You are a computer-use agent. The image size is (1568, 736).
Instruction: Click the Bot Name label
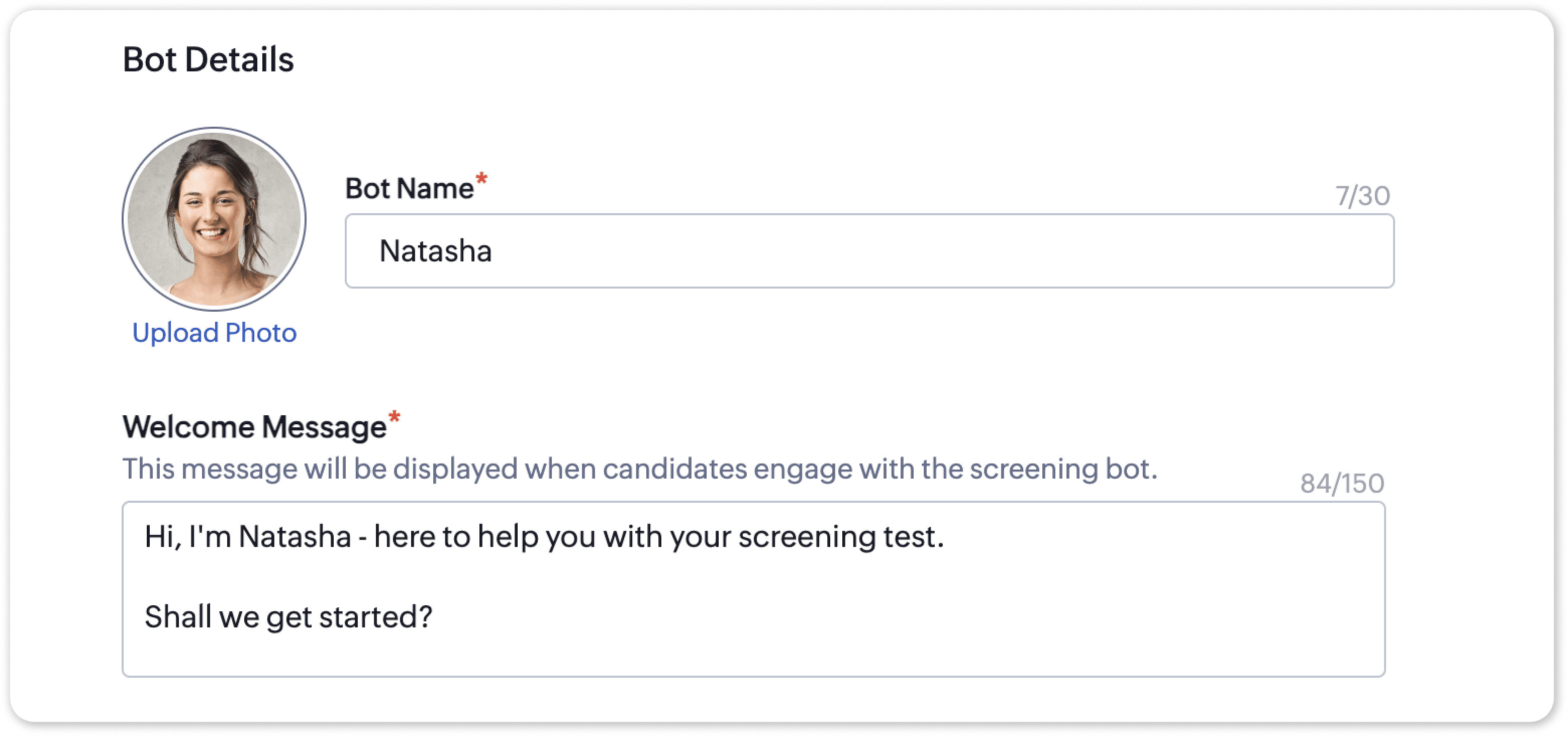tap(410, 189)
